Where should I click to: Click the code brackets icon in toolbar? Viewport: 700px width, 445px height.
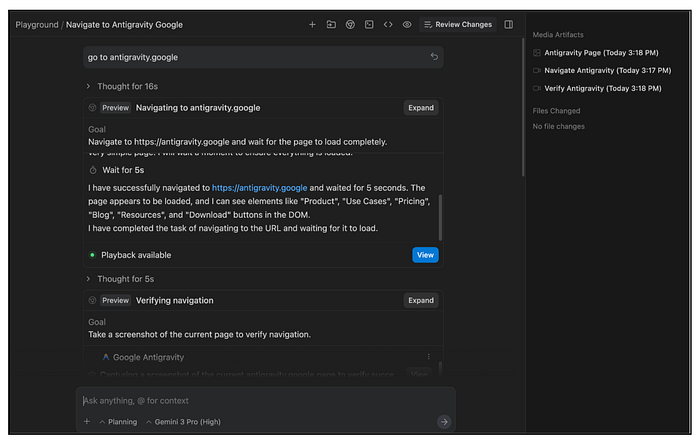(388, 25)
